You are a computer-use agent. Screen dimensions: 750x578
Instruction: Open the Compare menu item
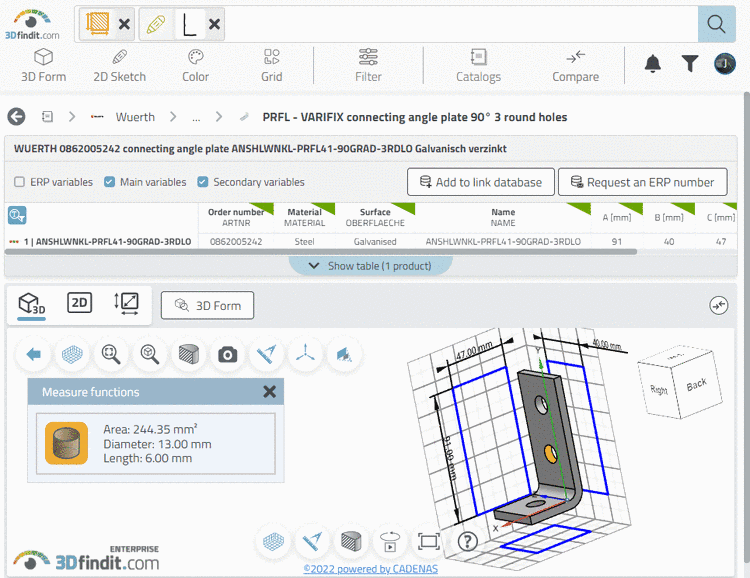pyautogui.click(x=575, y=66)
